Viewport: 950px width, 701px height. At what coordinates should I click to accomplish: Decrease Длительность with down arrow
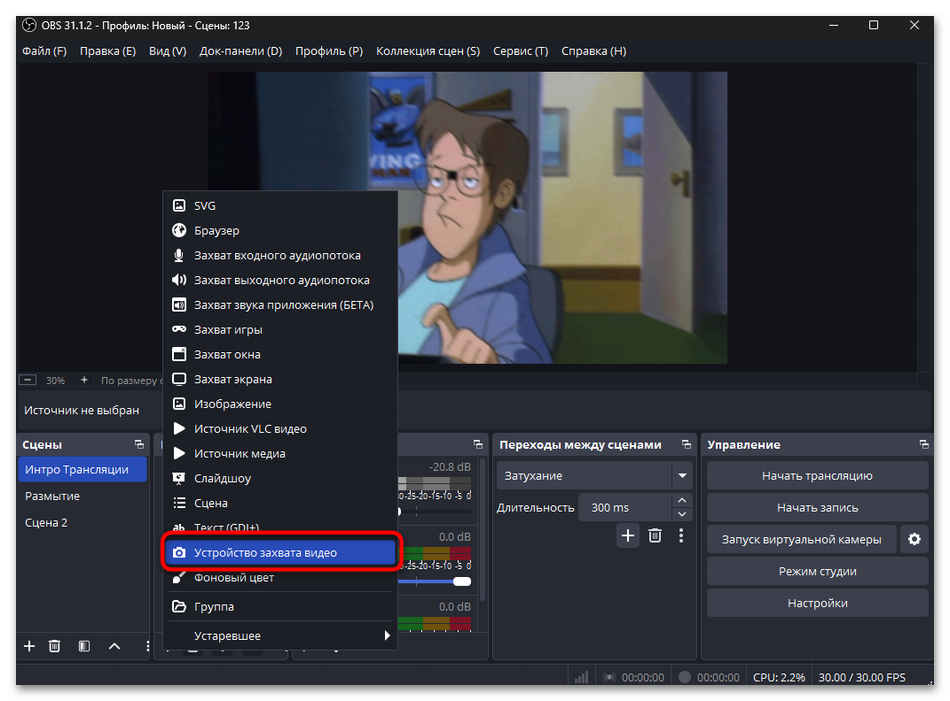pyautogui.click(x=682, y=514)
